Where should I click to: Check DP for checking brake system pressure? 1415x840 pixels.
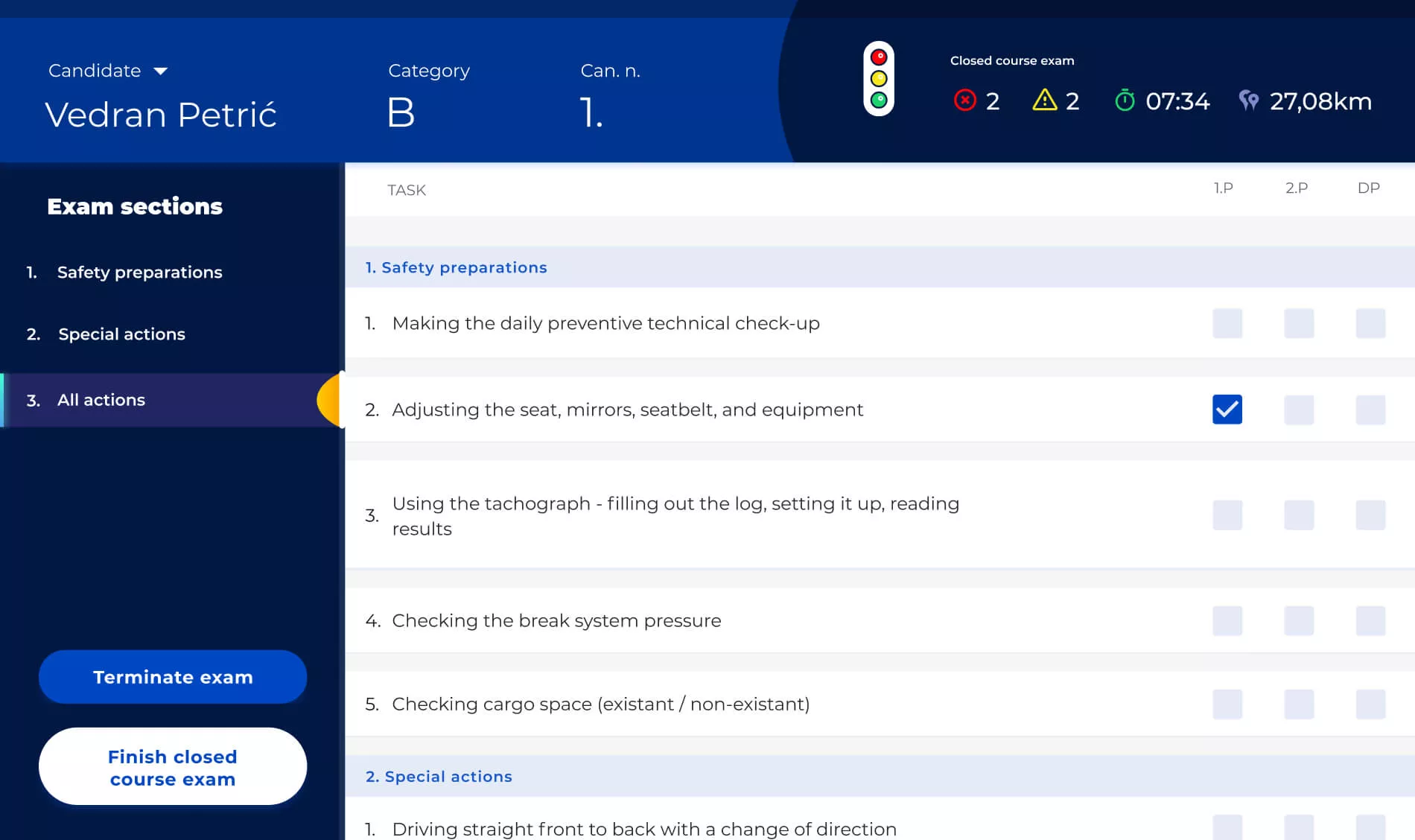coord(1370,621)
